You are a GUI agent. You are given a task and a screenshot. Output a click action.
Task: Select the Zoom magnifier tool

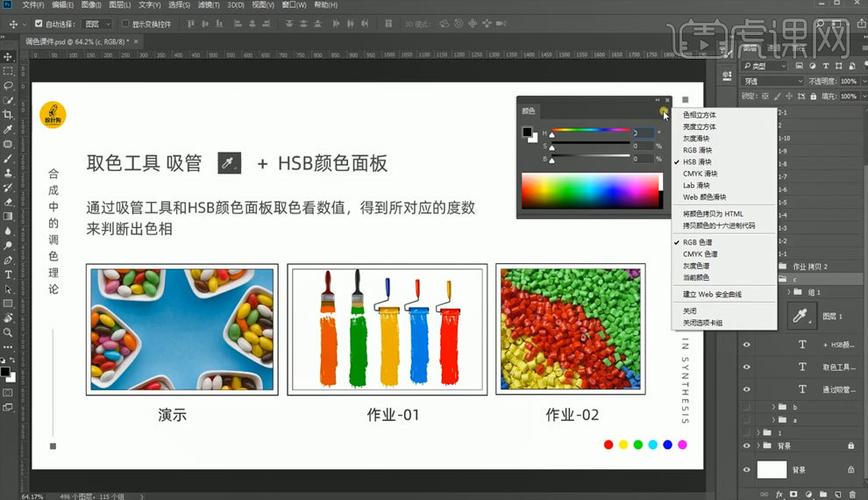click(x=8, y=332)
